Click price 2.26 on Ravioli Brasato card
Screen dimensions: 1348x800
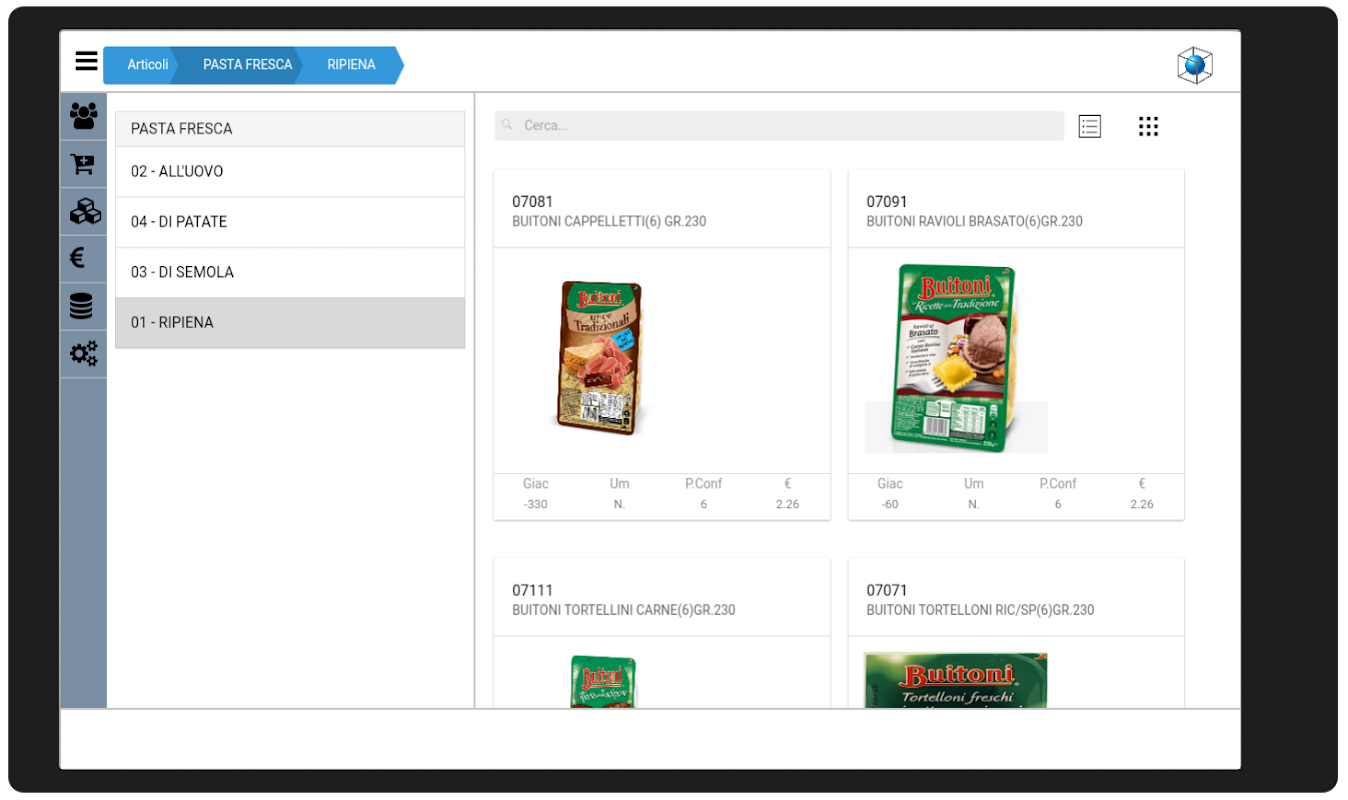point(1142,505)
